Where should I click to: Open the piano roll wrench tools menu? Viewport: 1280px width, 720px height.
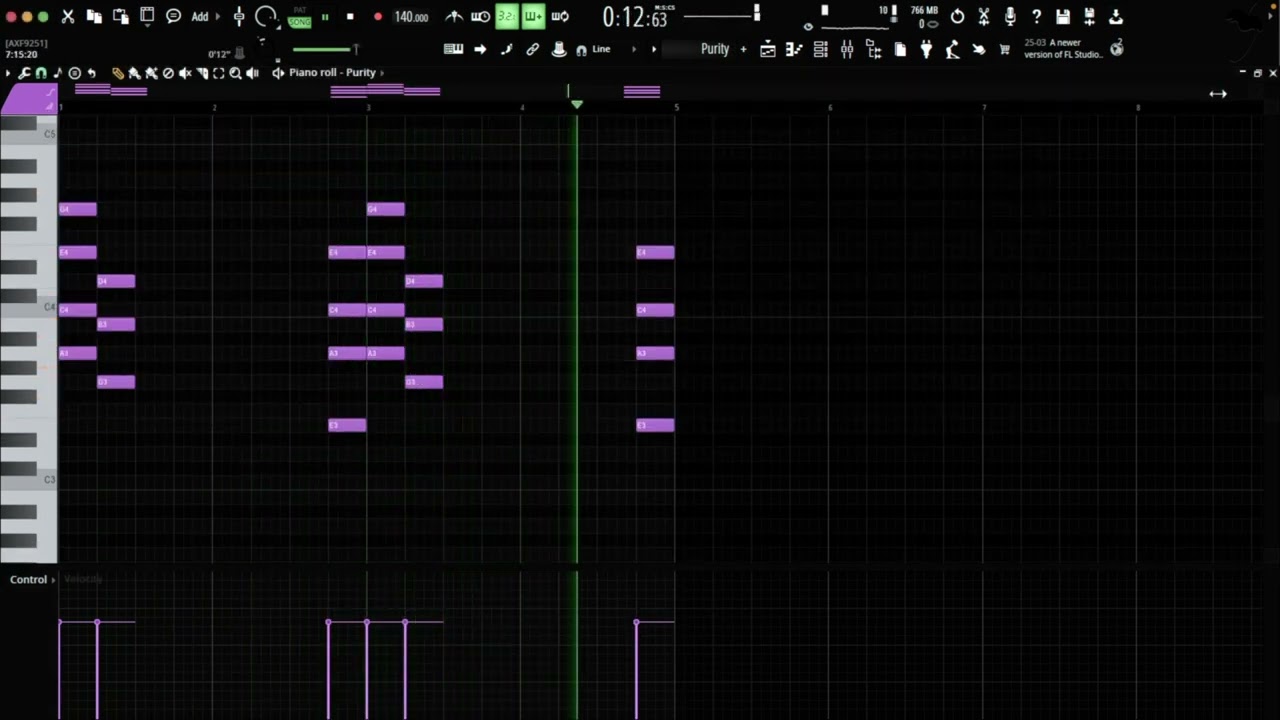tap(24, 73)
